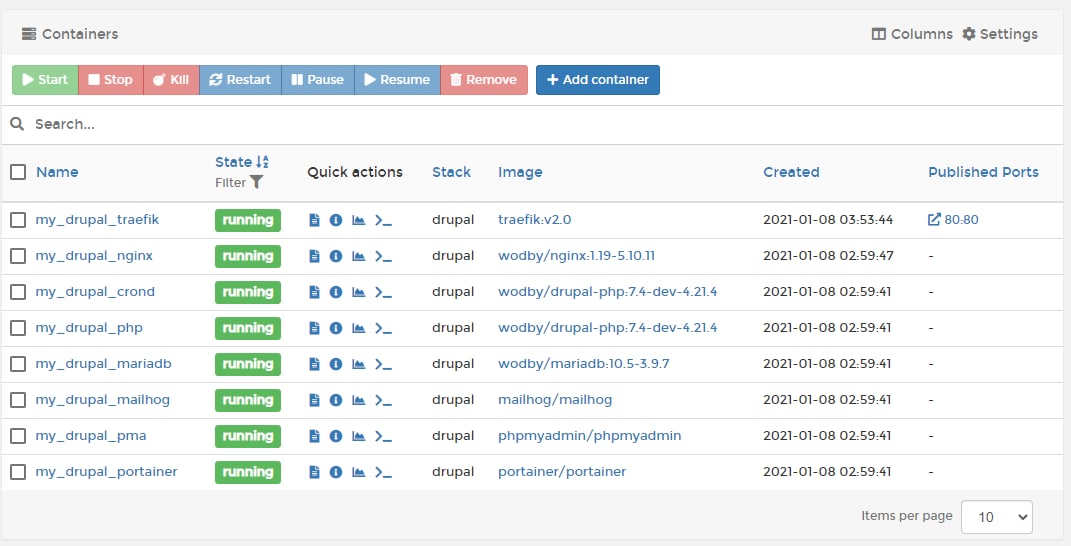Click the Add container button

click(x=598, y=80)
